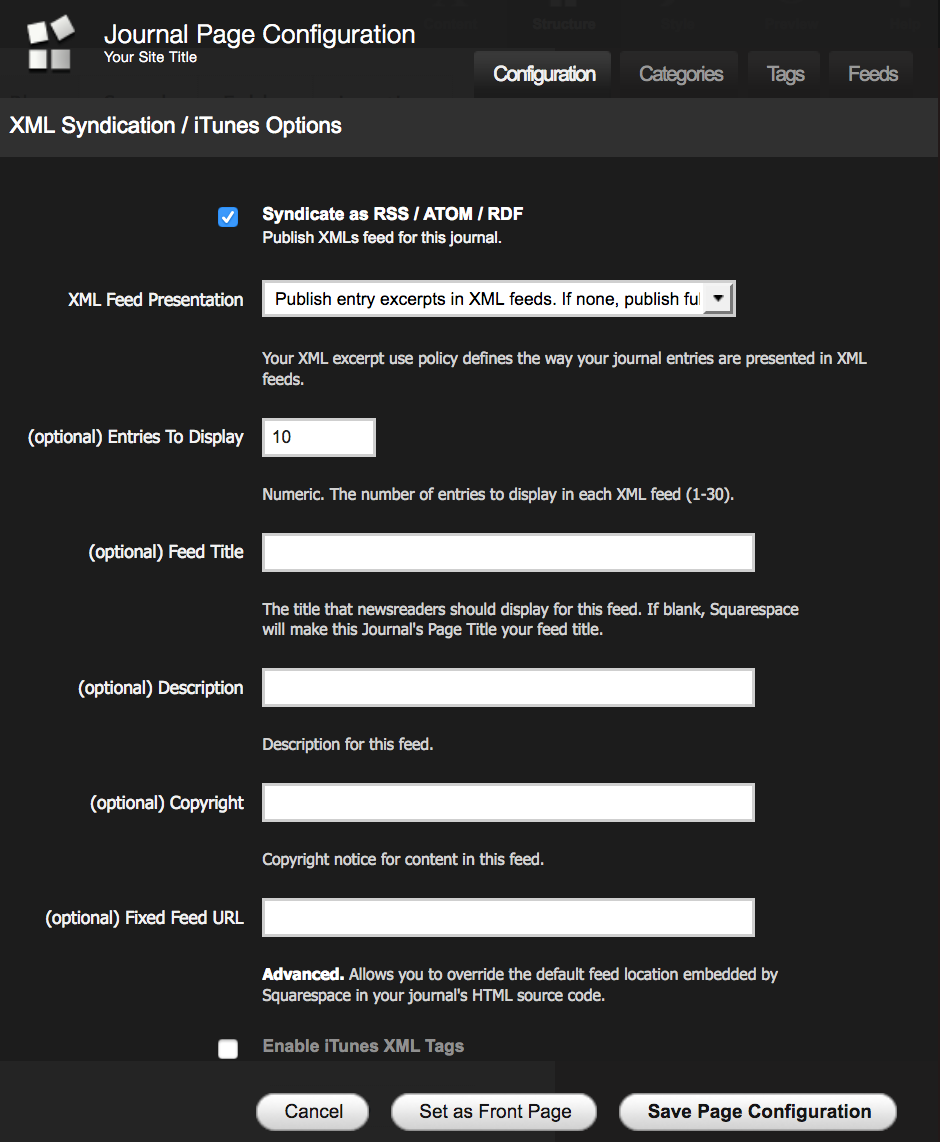
Task: Click the Squarespace logo icon
Action: click(50, 44)
